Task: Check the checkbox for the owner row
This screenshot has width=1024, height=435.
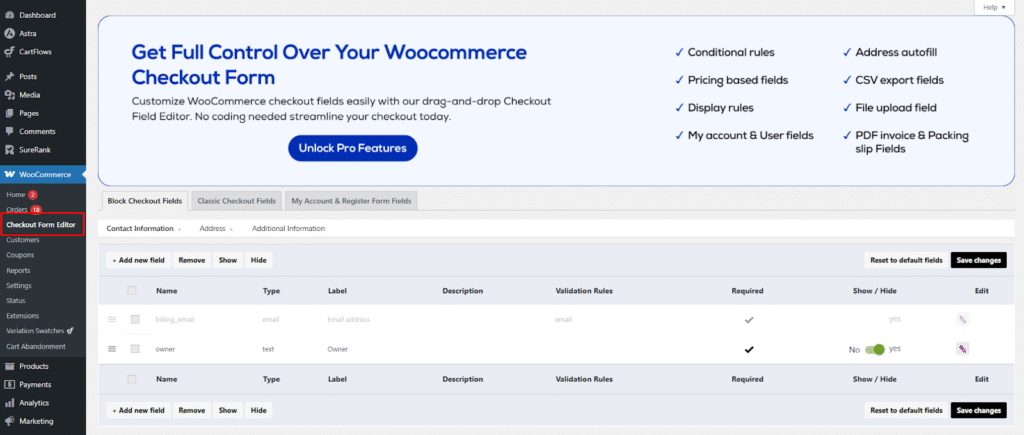Action: click(135, 349)
